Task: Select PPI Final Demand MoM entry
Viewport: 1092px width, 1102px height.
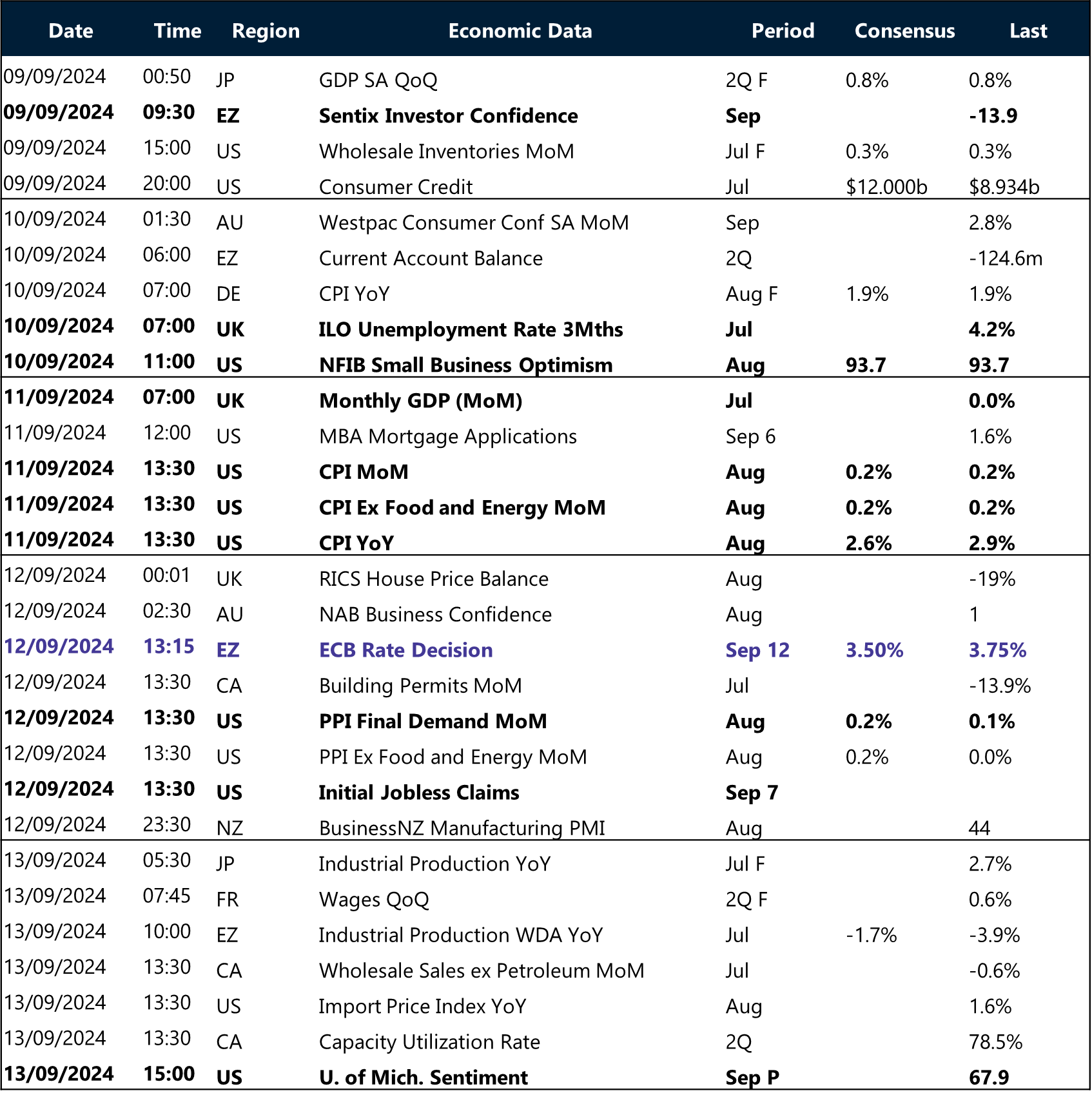Action: click(x=433, y=722)
